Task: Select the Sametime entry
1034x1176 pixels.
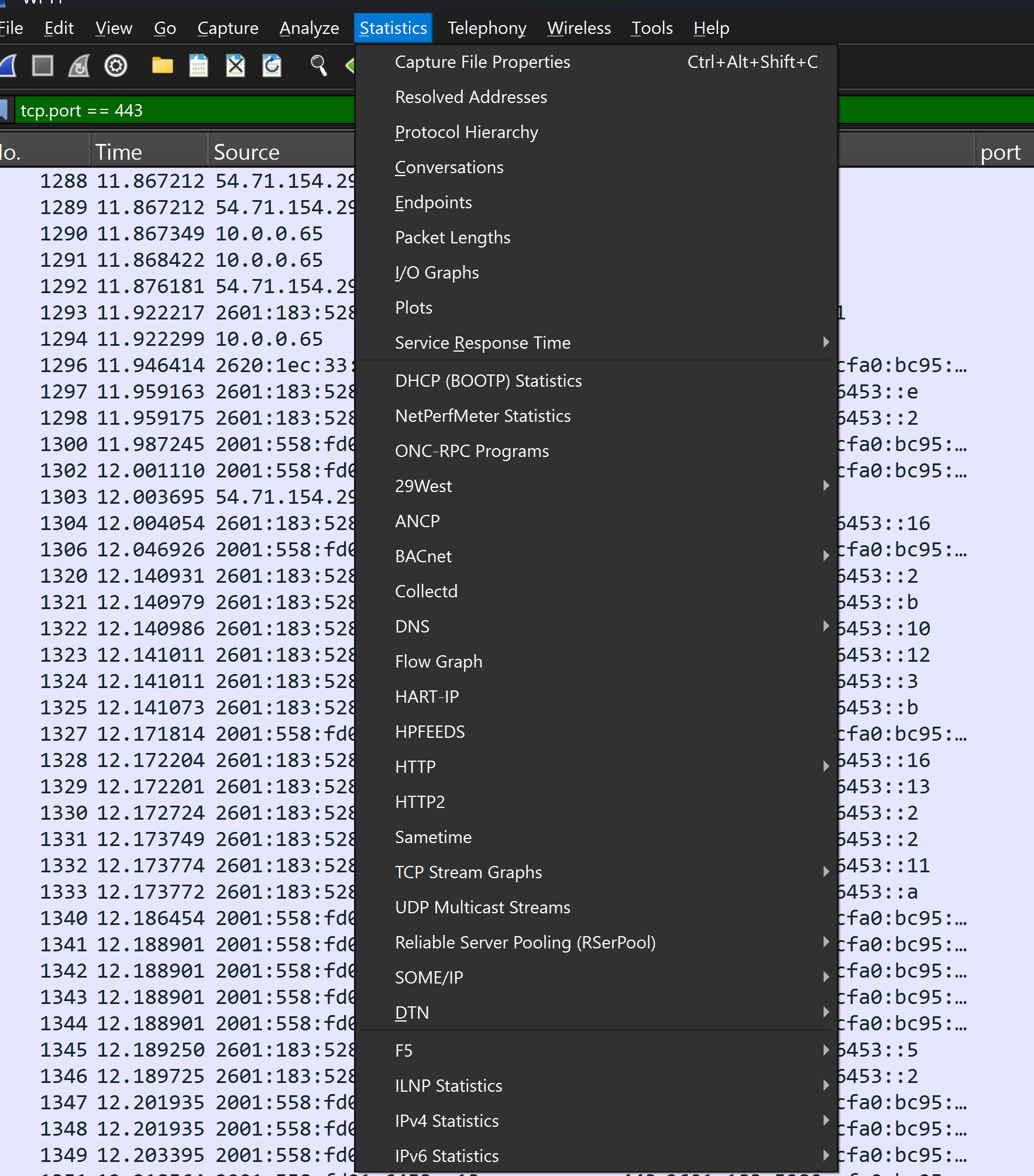Action: point(596,837)
